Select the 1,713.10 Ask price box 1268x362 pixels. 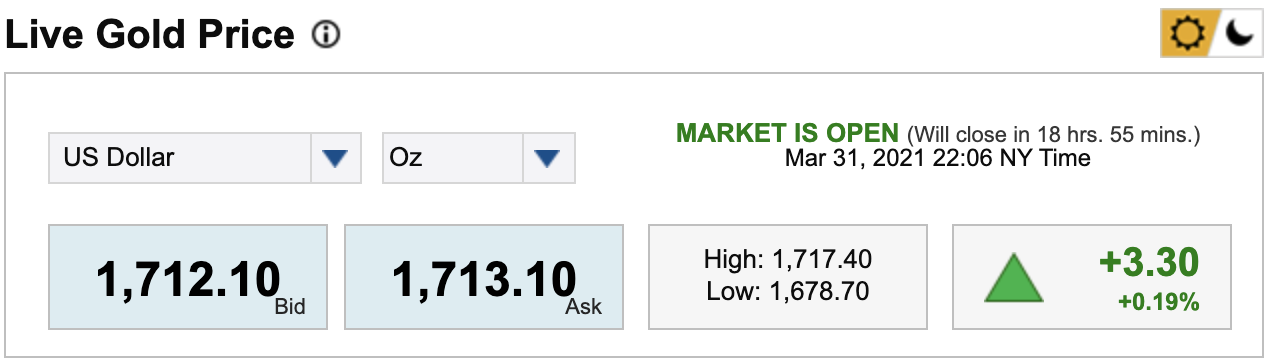point(484,277)
